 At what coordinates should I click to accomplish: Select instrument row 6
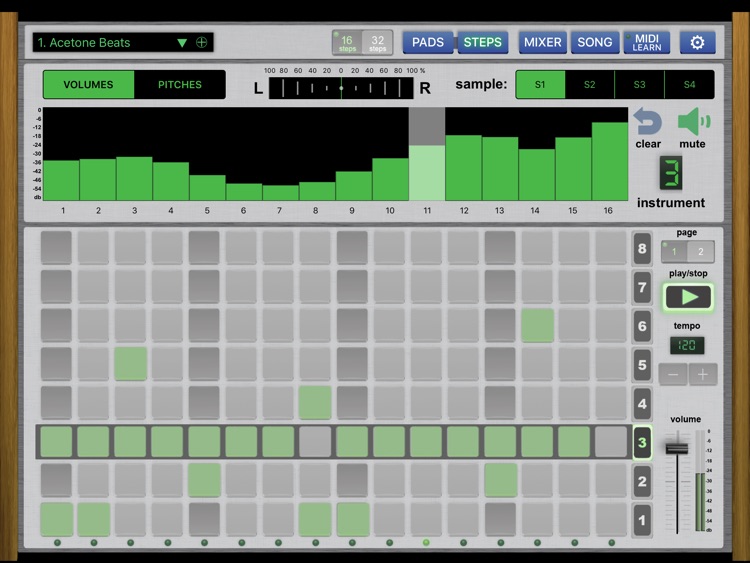[x=642, y=326]
